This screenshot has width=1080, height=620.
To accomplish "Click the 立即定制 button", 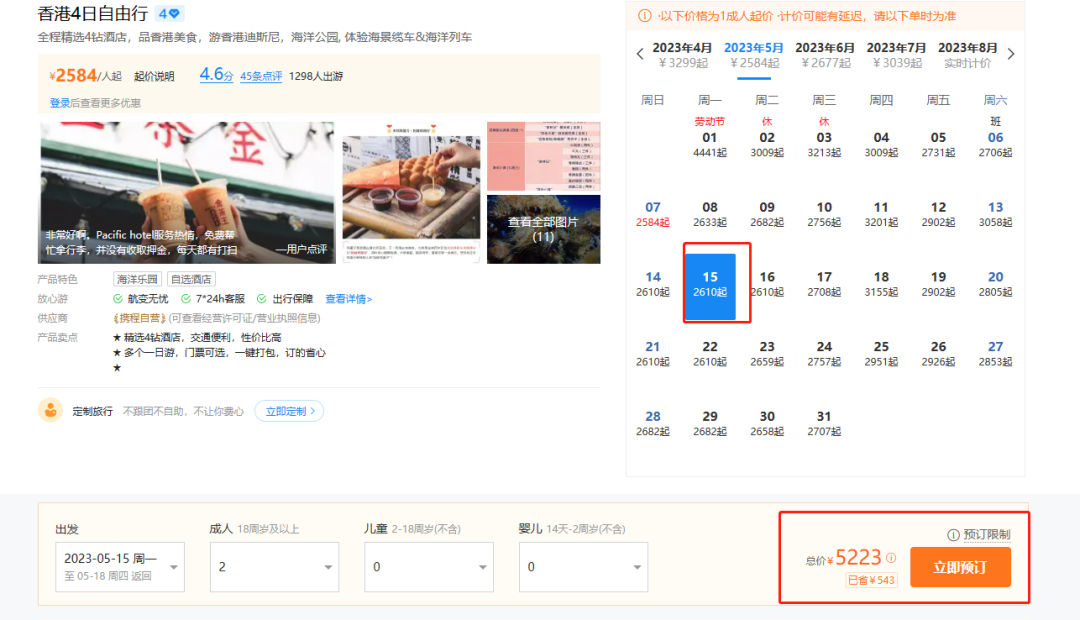I will click(x=288, y=411).
